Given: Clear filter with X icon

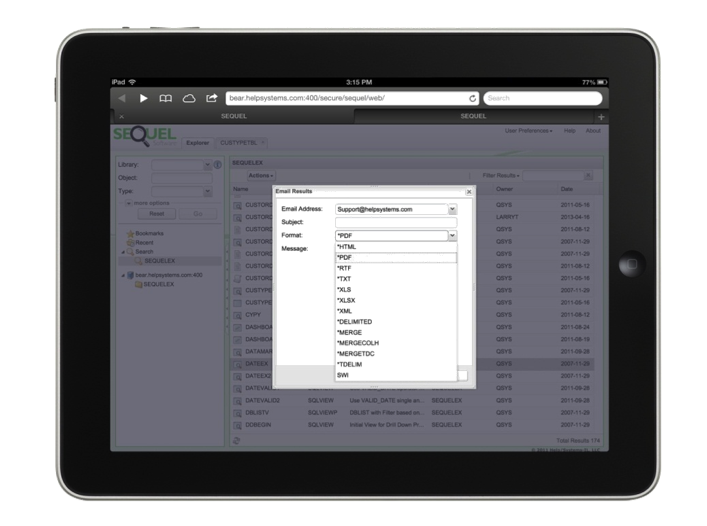Looking at the screenshot, I should tap(588, 175).
